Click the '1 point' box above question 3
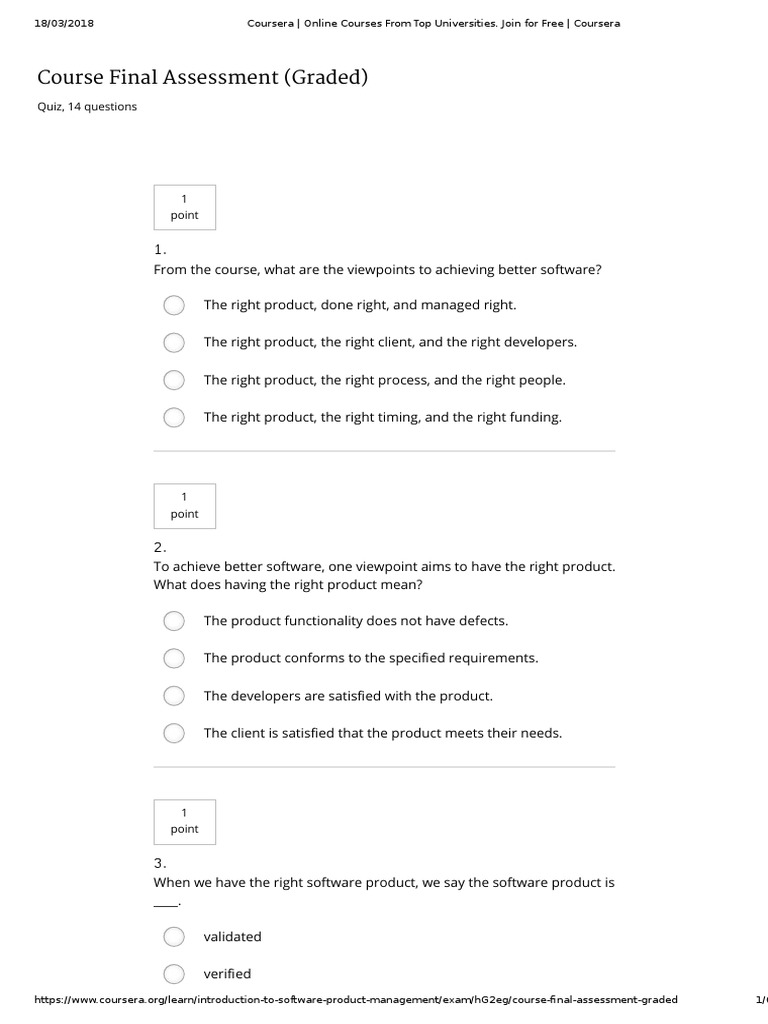This screenshot has height=1024, width=768. (x=184, y=821)
